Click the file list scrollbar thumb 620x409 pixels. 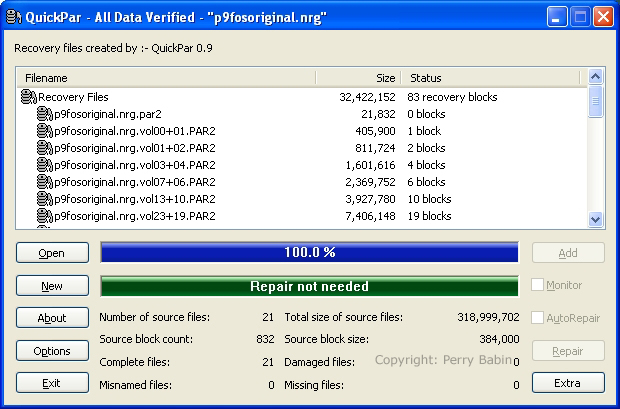tap(595, 101)
